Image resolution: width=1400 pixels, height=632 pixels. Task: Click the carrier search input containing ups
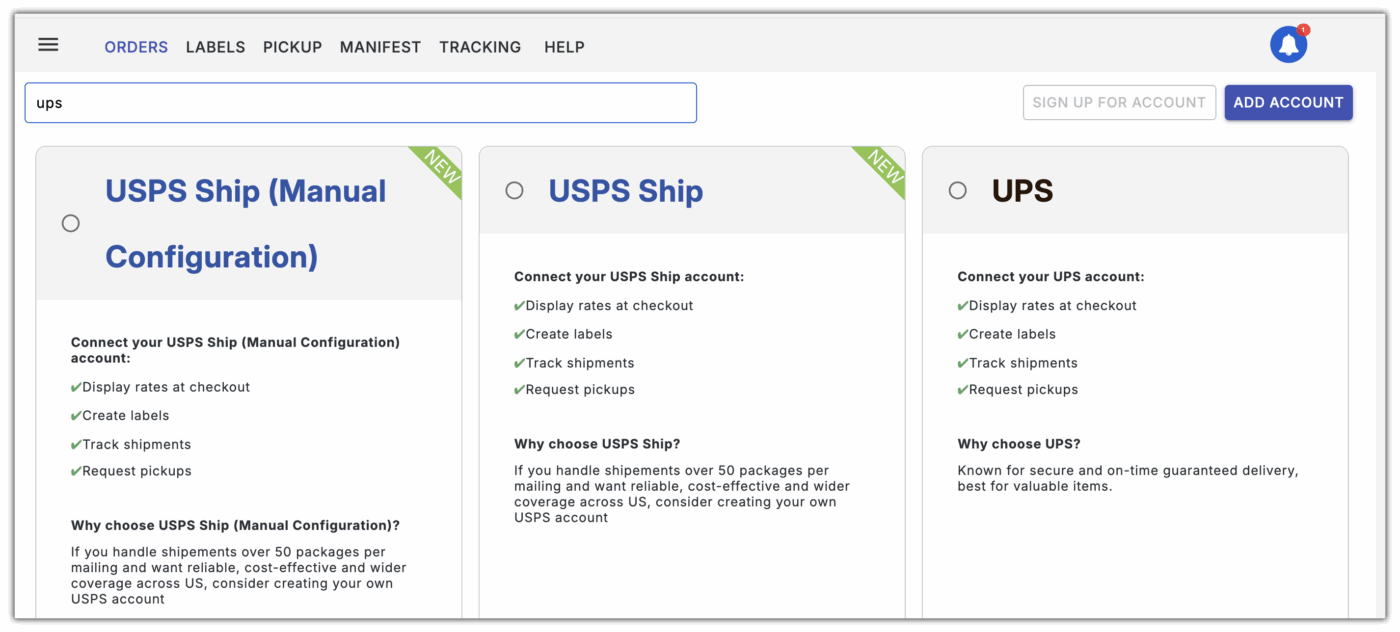point(360,102)
